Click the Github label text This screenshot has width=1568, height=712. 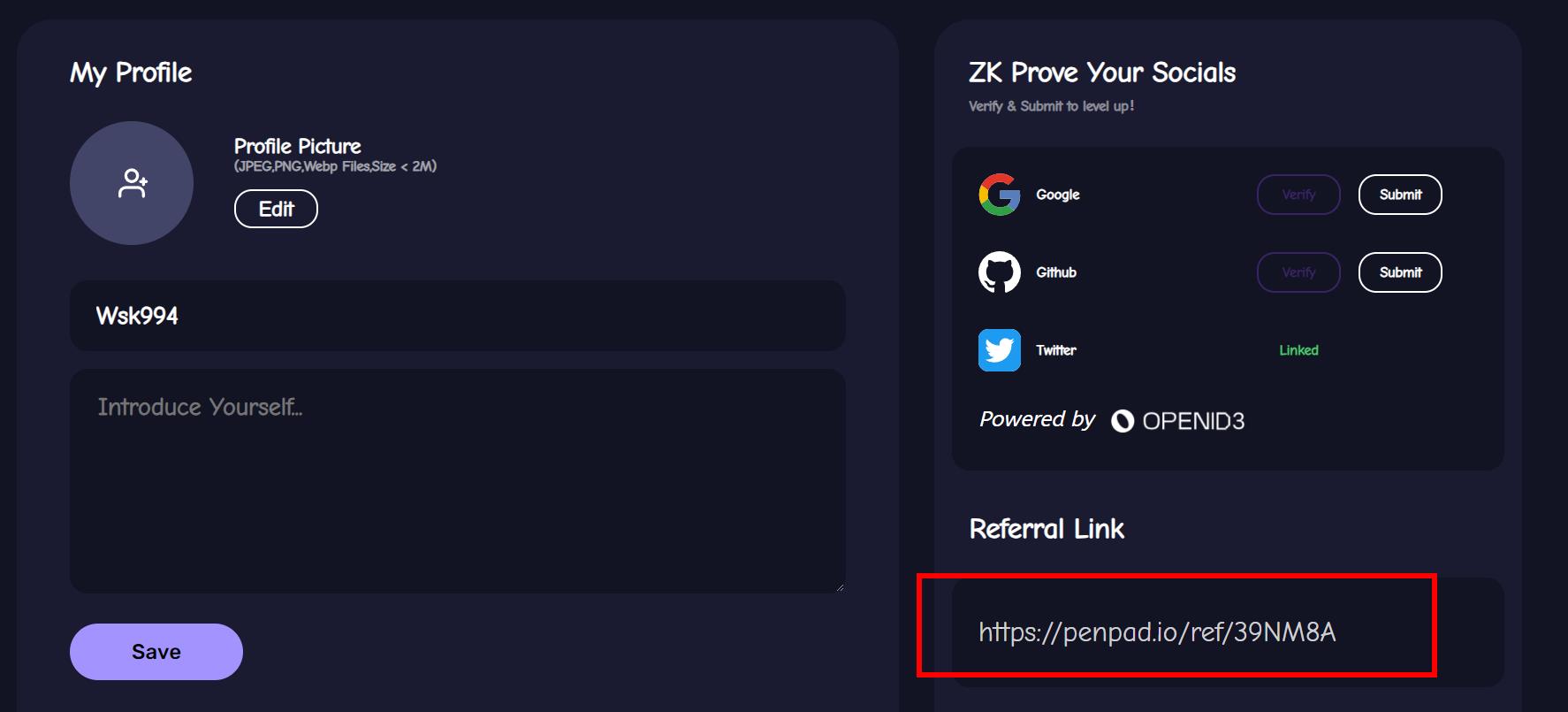1056,272
